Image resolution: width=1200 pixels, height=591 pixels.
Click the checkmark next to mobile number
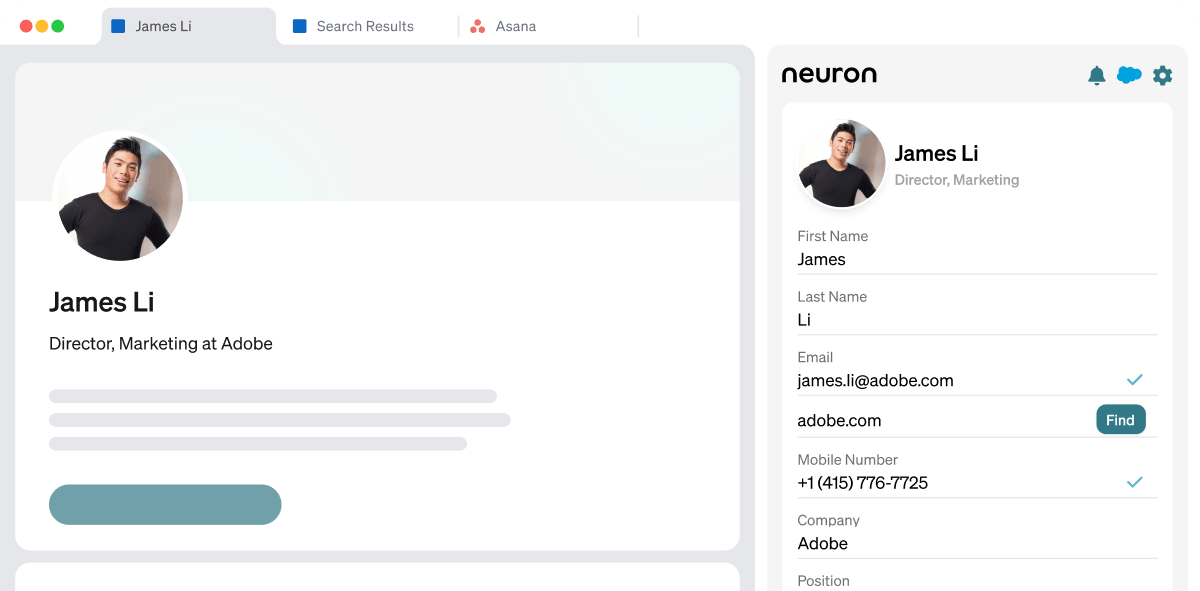pyautogui.click(x=1134, y=482)
